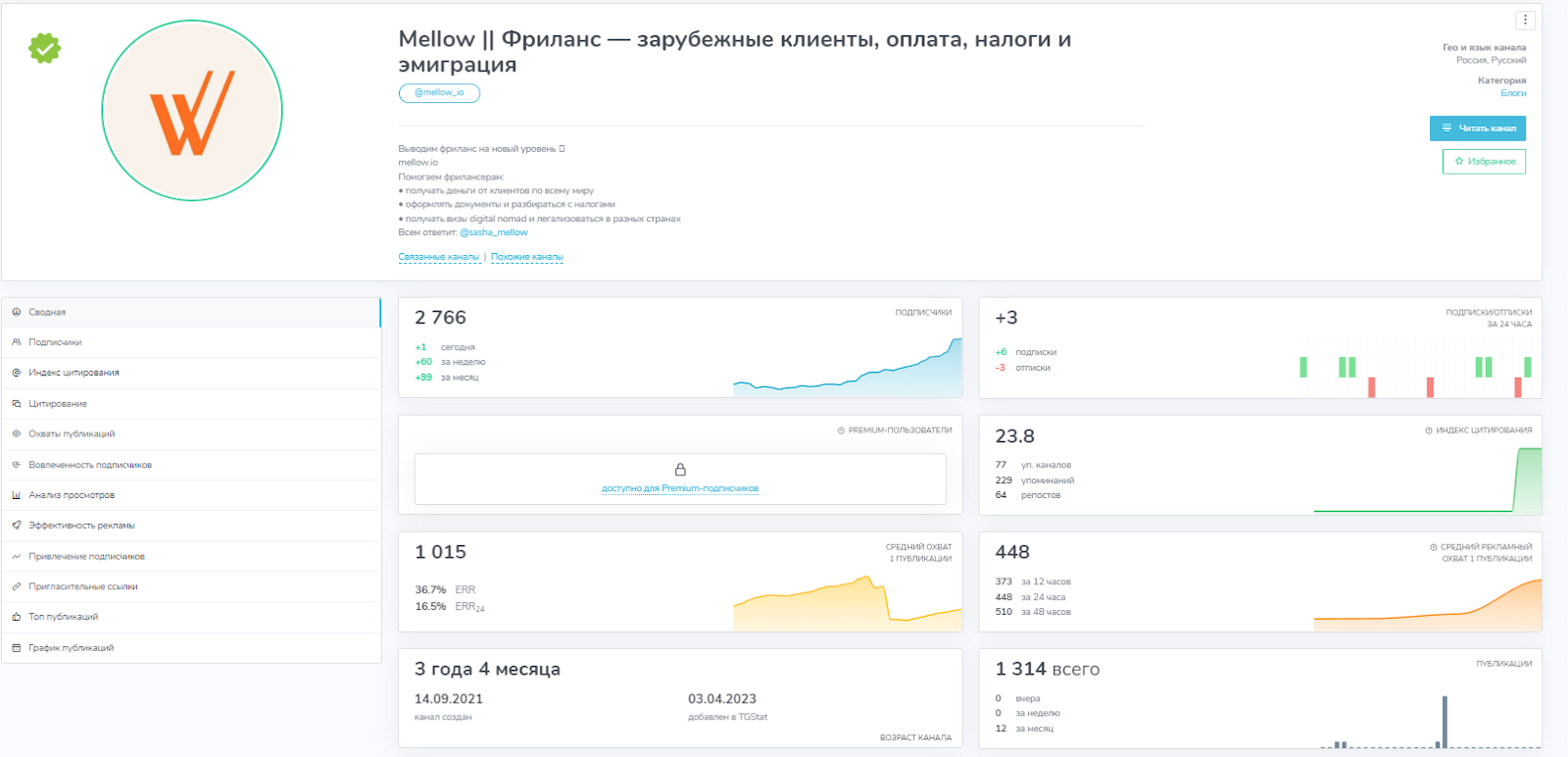Viewport: 1568px width, 757px height.
Task: Click the Блоги category link
Action: (1513, 93)
